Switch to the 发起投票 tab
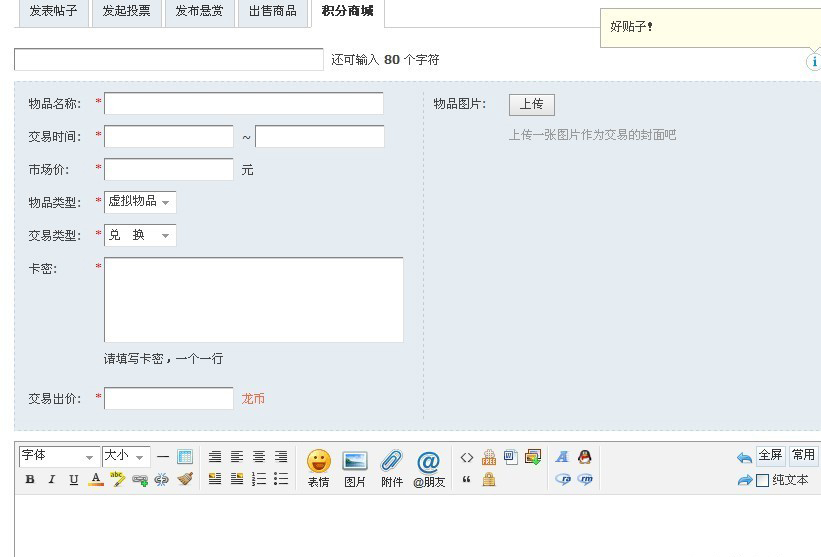Image resolution: width=821 pixels, height=557 pixels. pyautogui.click(x=126, y=11)
